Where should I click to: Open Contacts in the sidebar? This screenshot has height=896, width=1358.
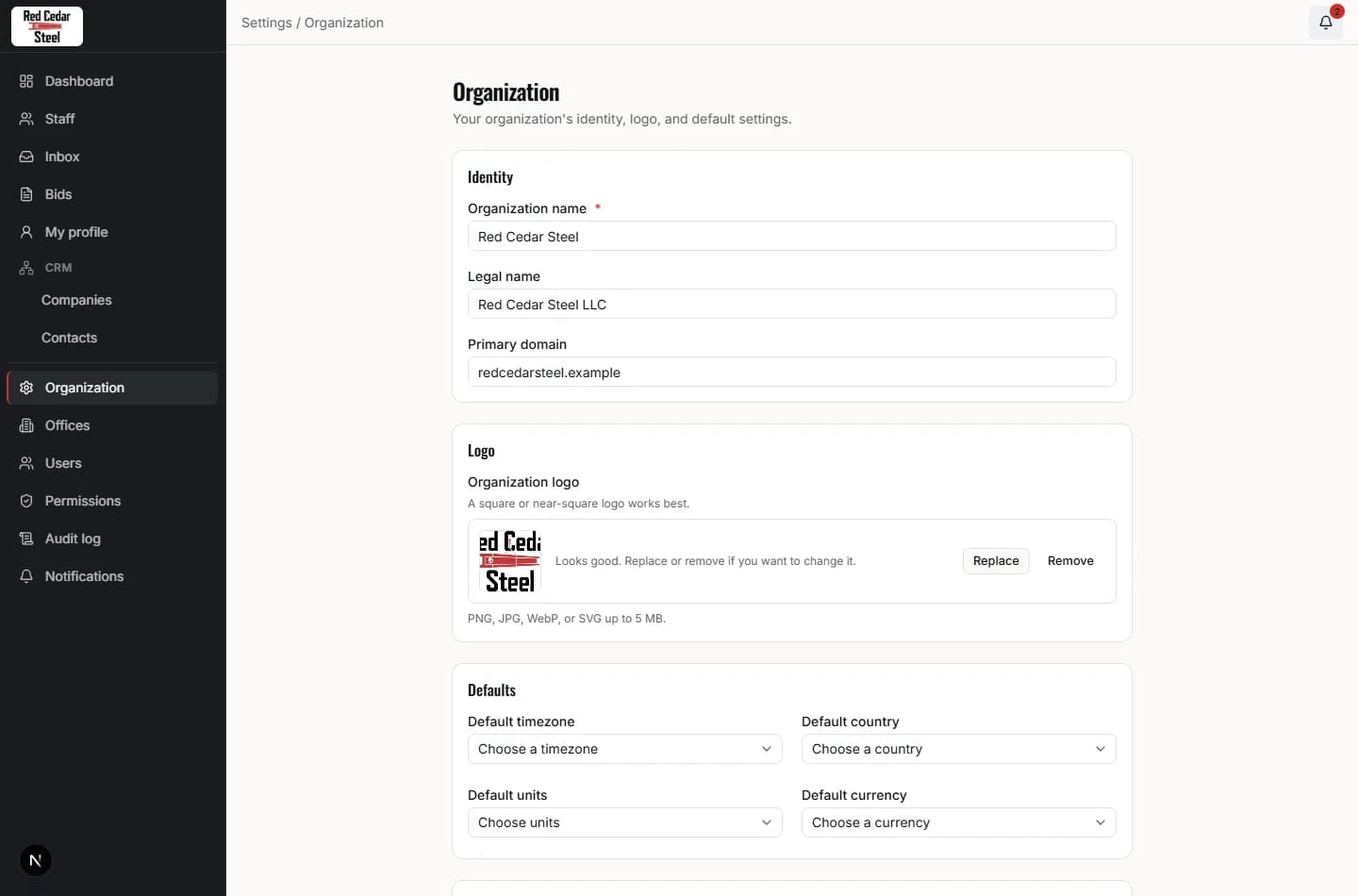click(69, 338)
